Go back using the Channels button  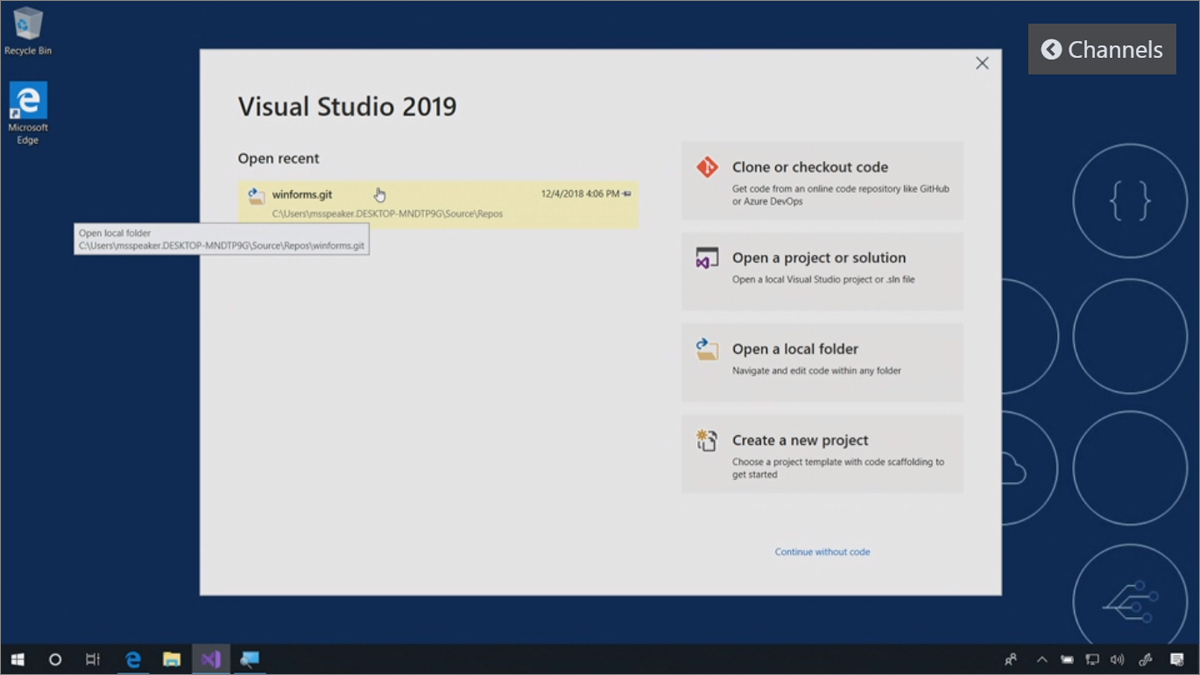tap(1102, 49)
